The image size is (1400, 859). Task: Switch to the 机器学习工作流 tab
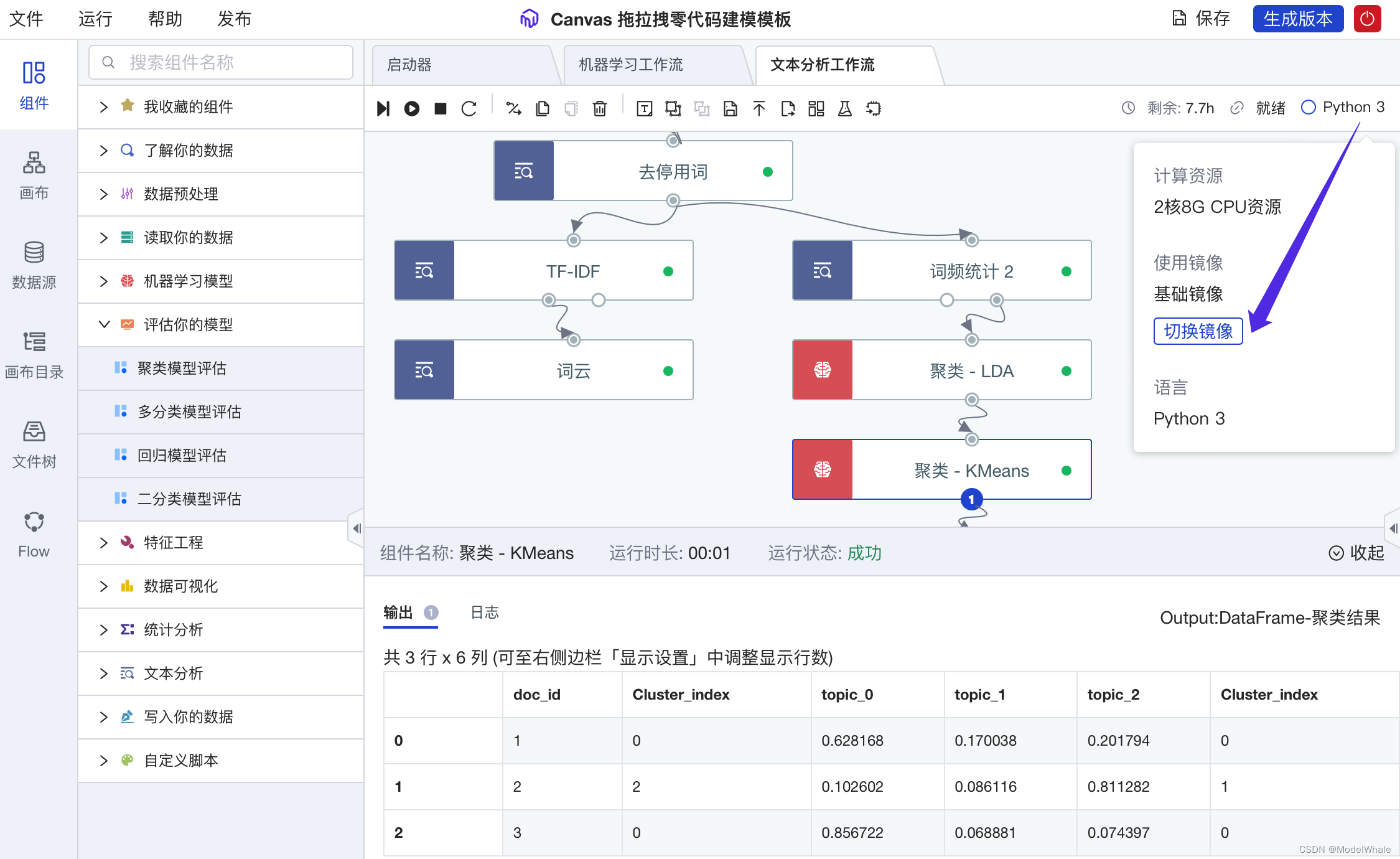630,65
